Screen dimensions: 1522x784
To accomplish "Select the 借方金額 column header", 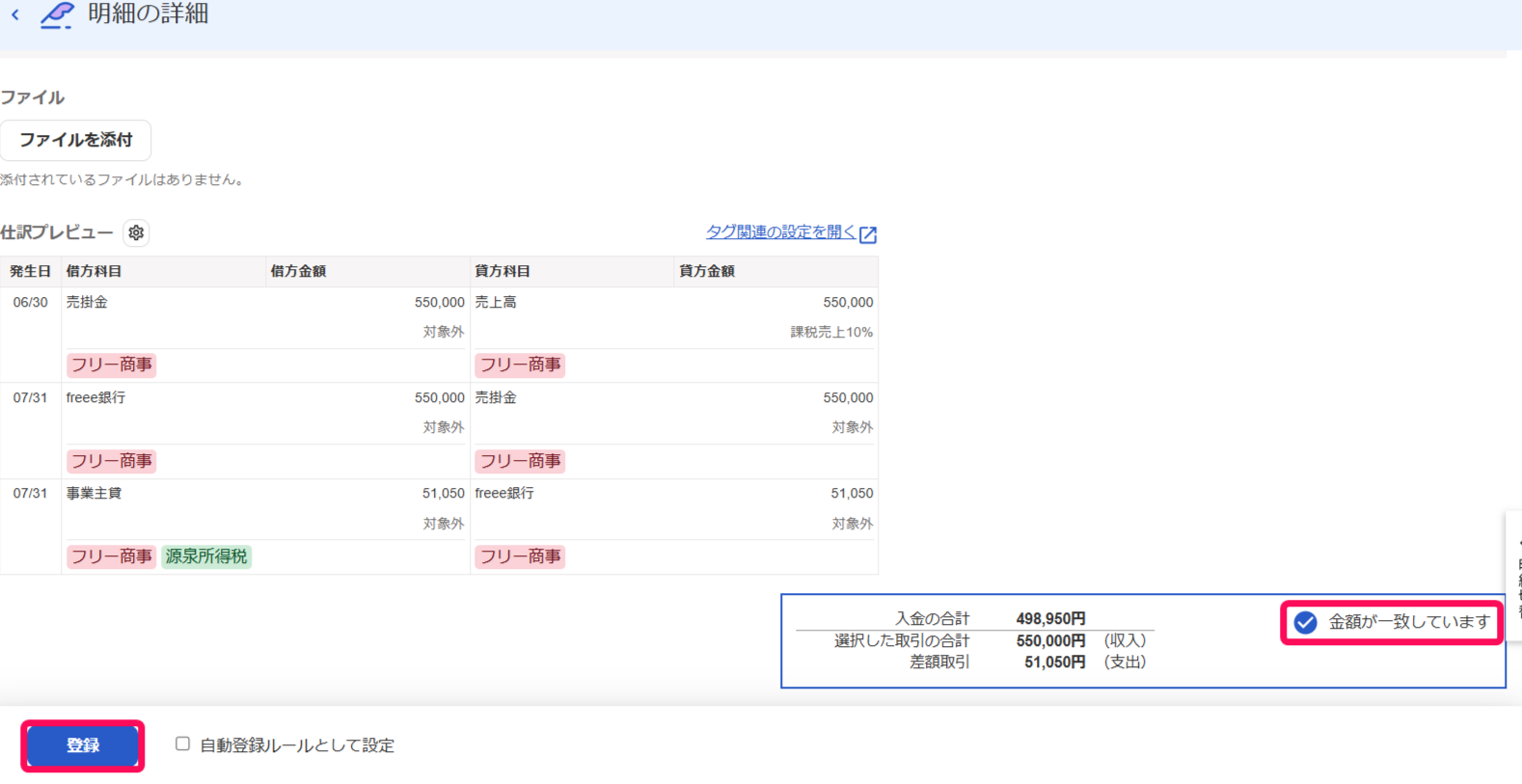I will [x=368, y=271].
